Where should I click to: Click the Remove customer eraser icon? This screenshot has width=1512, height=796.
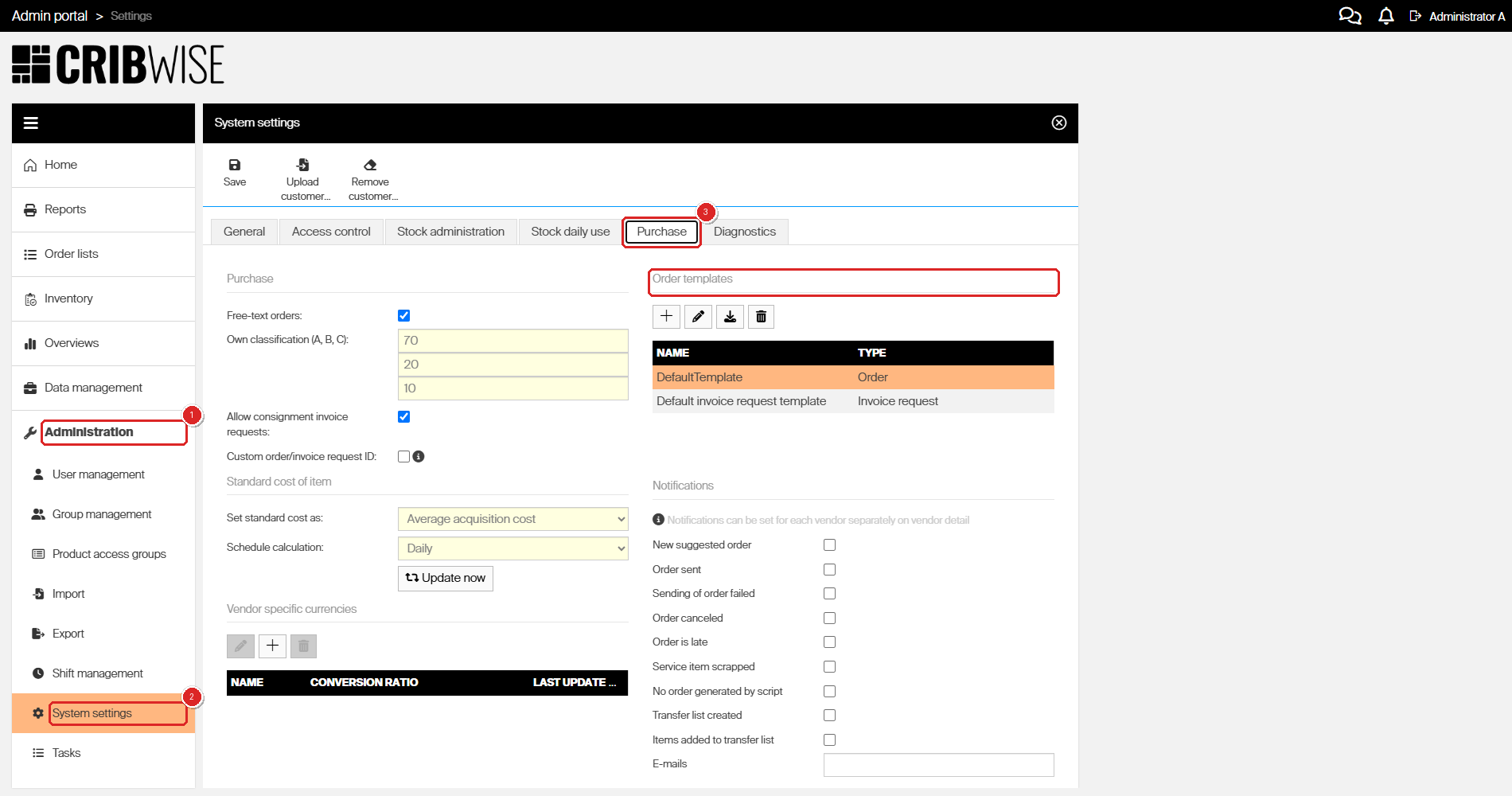(x=370, y=165)
